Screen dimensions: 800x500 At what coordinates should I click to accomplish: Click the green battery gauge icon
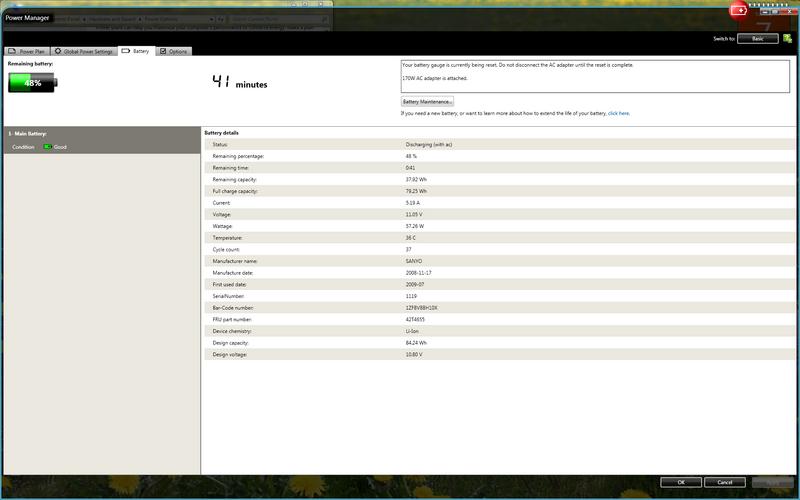pyautogui.click(x=34, y=83)
